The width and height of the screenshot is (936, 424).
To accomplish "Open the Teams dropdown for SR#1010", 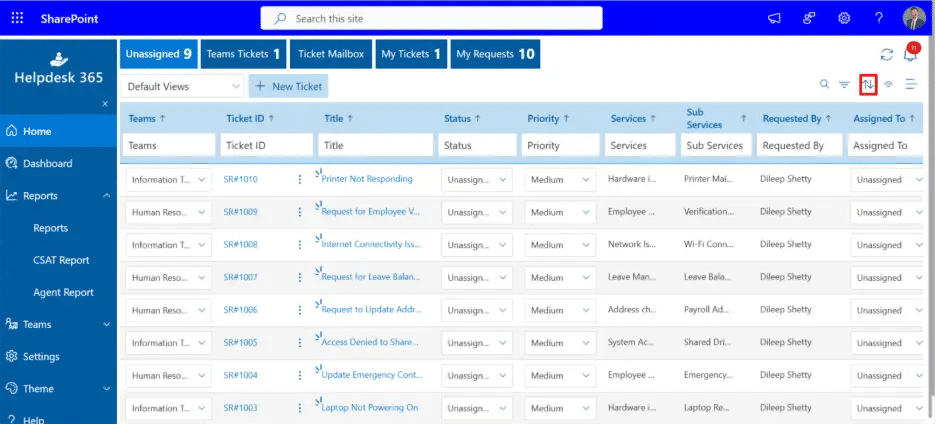I will (168, 180).
